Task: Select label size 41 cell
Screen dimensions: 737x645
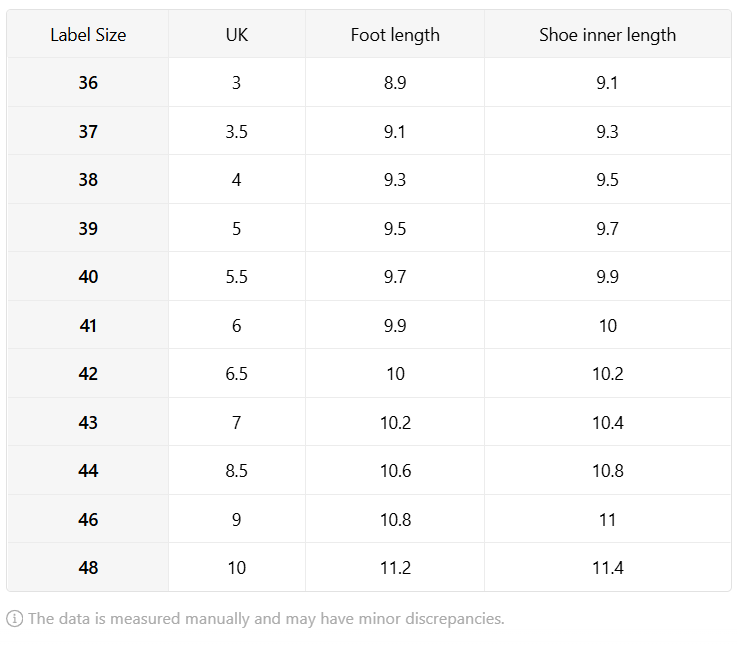Action: pyautogui.click(x=88, y=325)
